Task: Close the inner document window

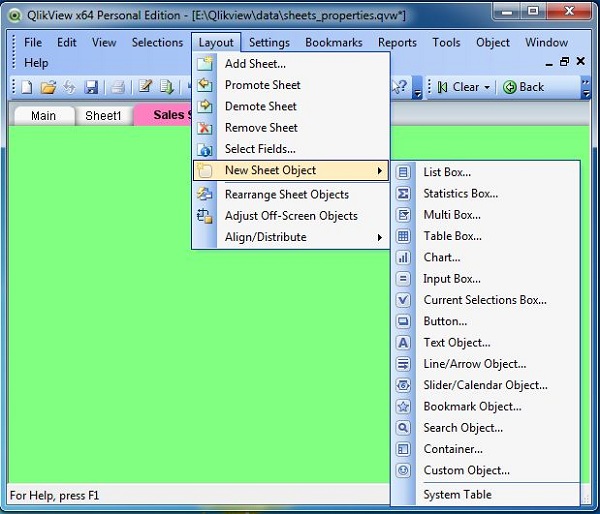Action: pyautogui.click(x=581, y=61)
